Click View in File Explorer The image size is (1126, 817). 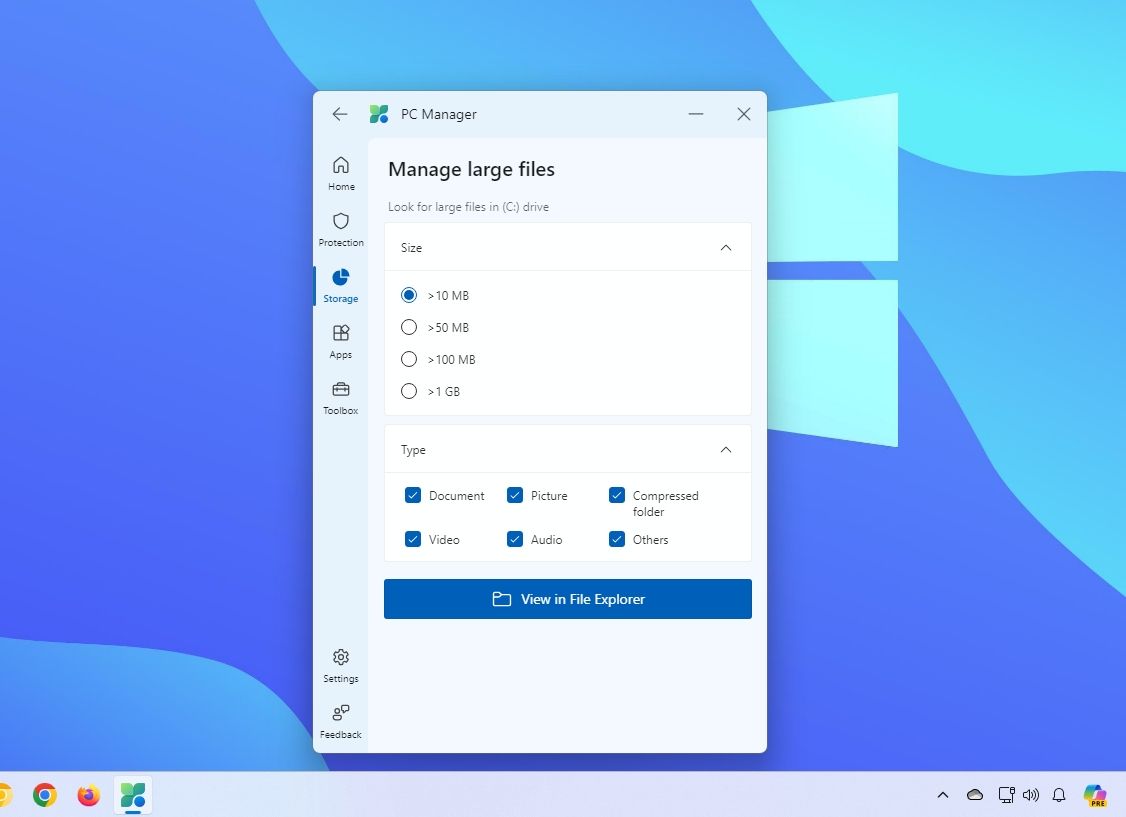pyautogui.click(x=567, y=599)
